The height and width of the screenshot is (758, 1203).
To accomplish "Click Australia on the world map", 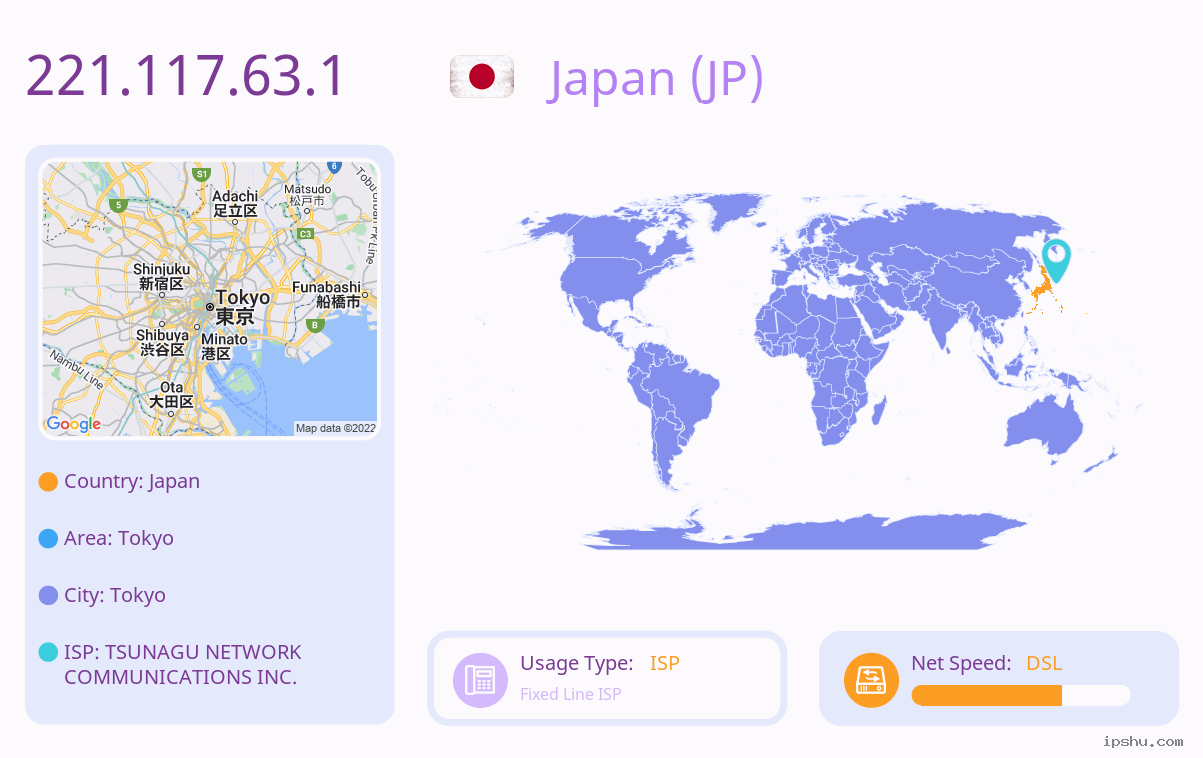I will click(x=1046, y=431).
